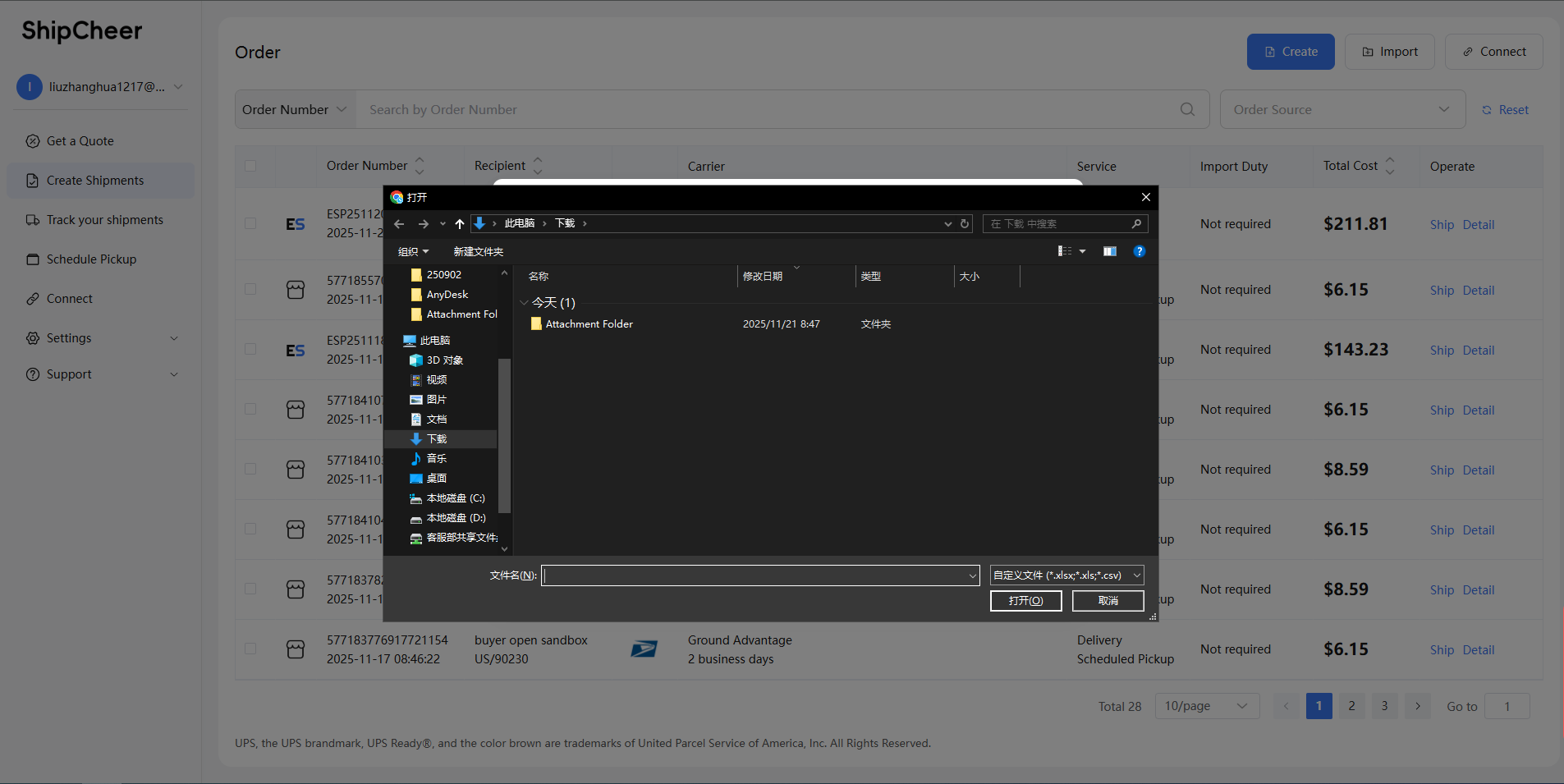Refresh the current folder listing
The image size is (1564, 784).
[x=965, y=223]
